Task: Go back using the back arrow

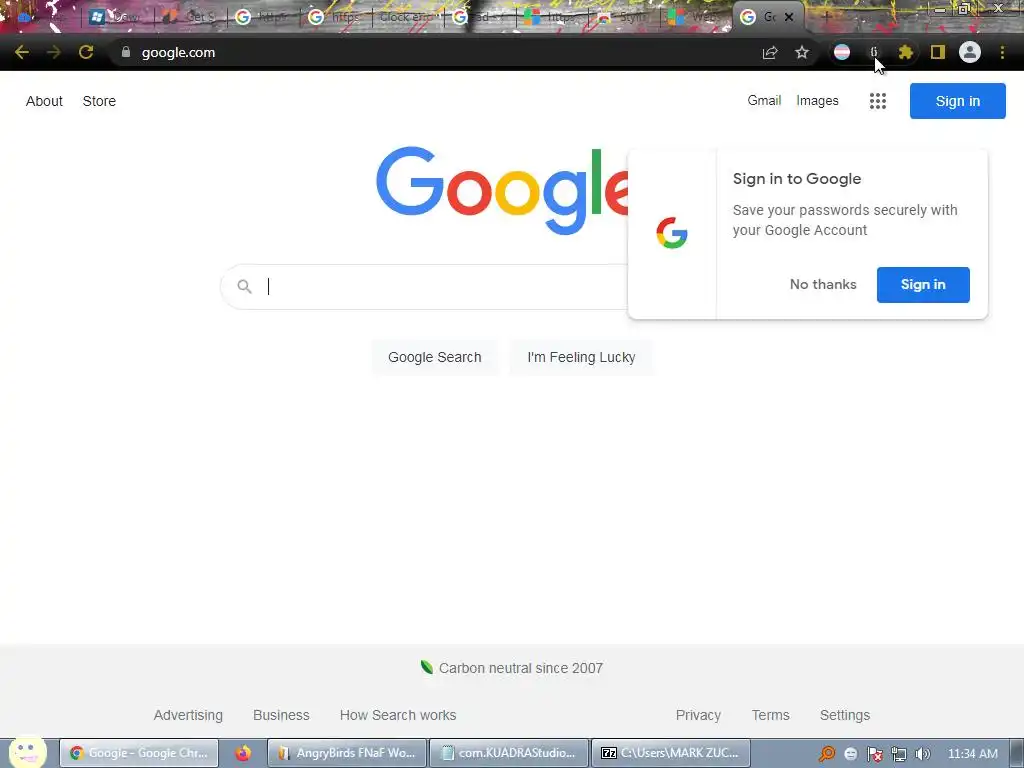Action: point(22,52)
